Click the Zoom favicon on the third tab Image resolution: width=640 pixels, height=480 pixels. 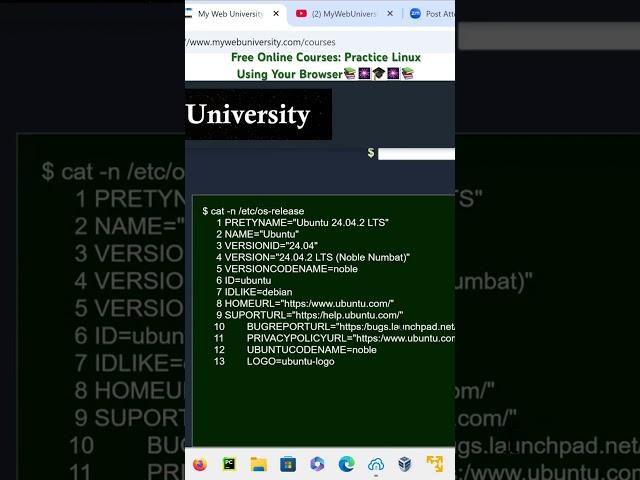click(x=415, y=13)
